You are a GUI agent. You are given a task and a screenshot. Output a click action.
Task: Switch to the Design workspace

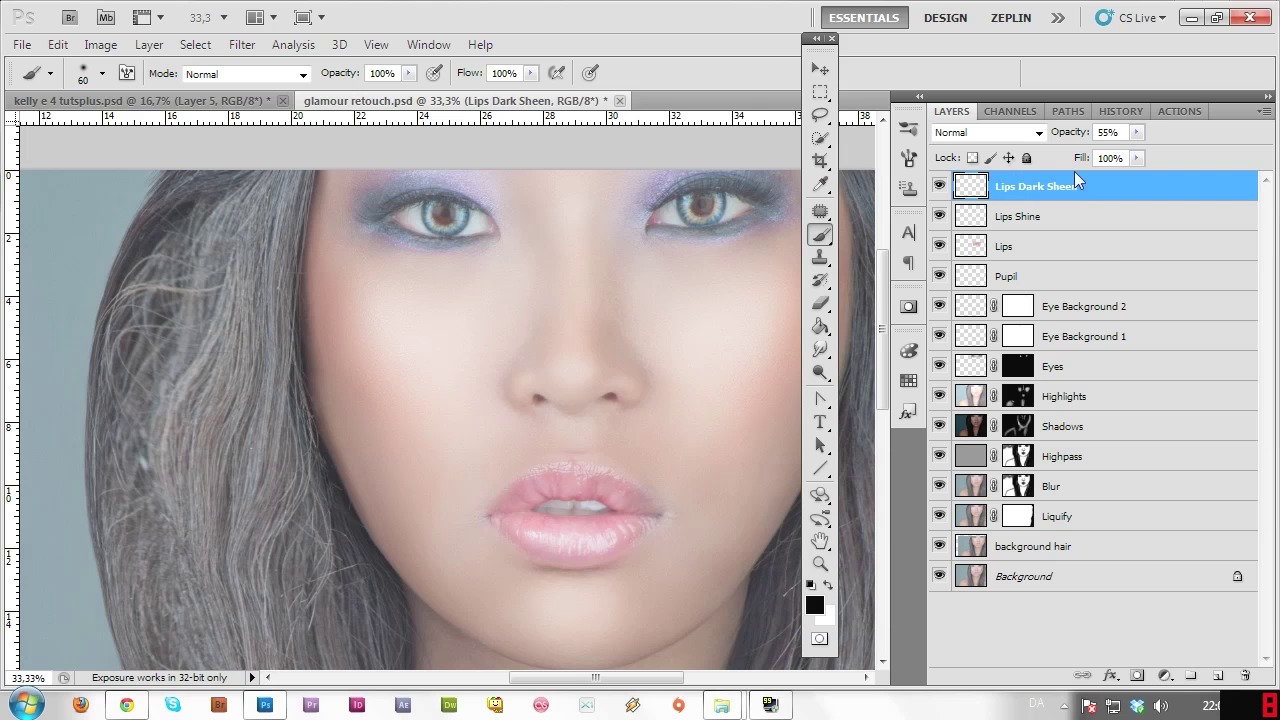[945, 18]
